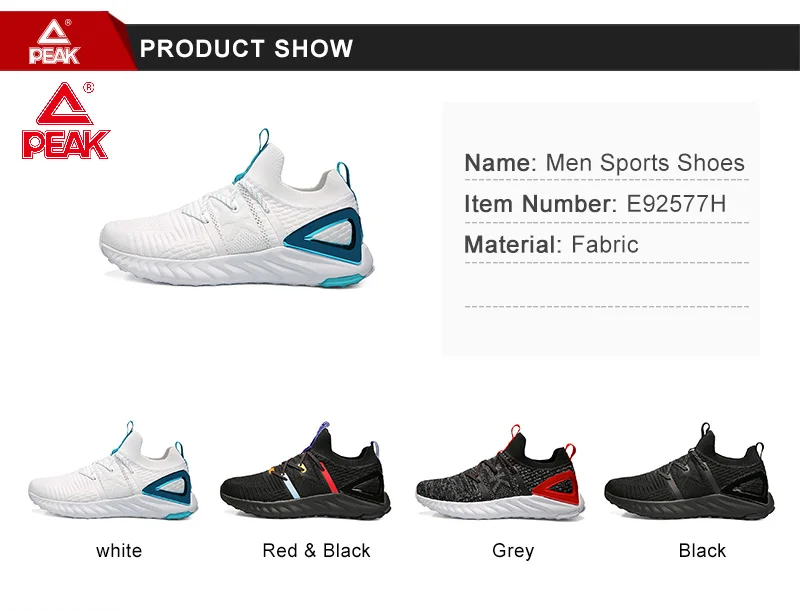Click the white PEAK logo in red banner
This screenshot has height=612, width=800.
(x=54, y=42)
